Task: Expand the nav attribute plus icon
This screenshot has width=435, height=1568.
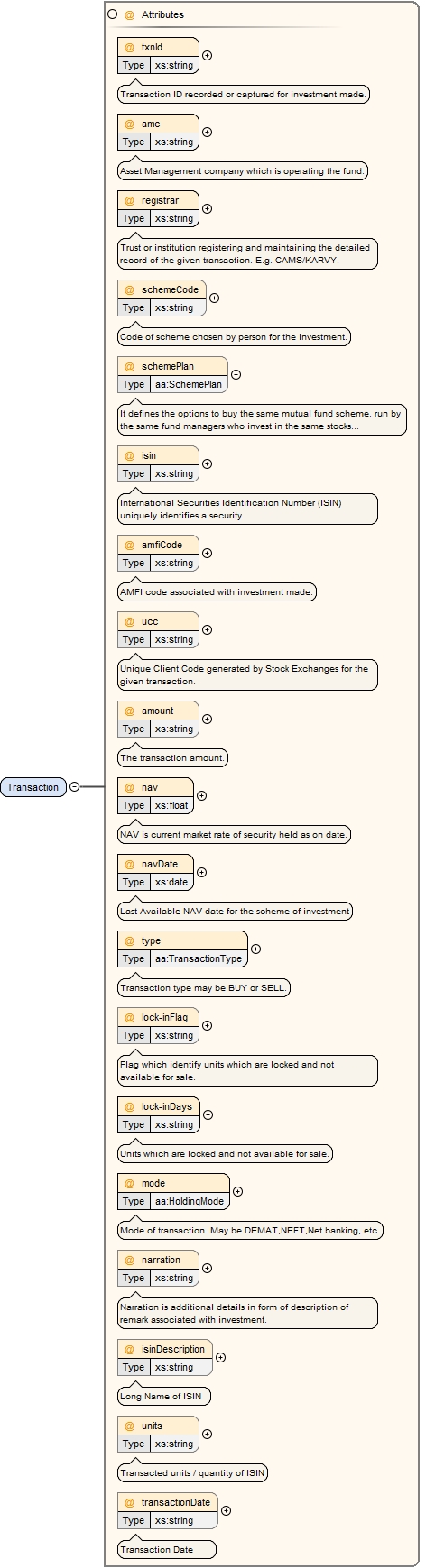Action: pos(202,795)
